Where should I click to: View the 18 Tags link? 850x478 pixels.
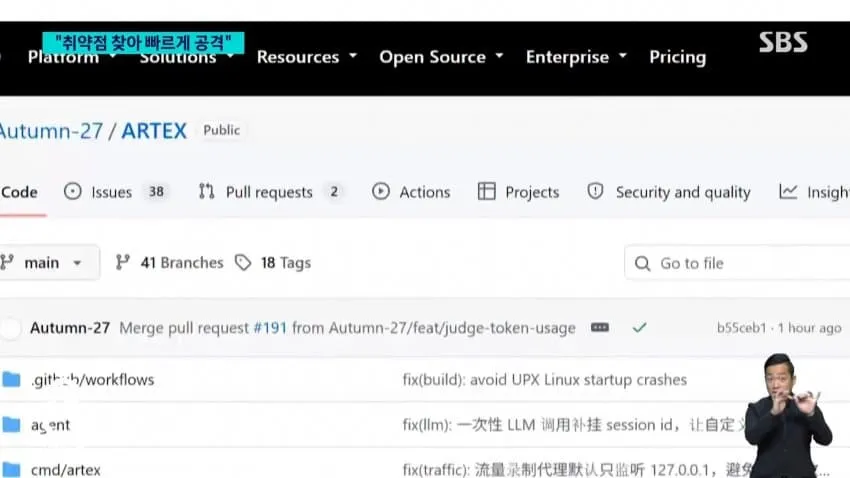(273, 263)
